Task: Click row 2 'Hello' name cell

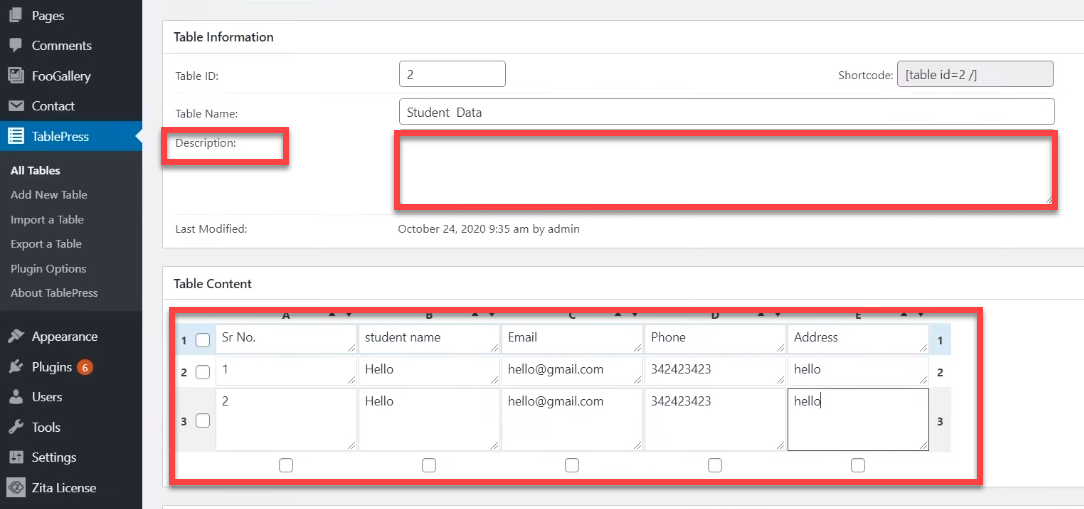Action: pos(429,371)
